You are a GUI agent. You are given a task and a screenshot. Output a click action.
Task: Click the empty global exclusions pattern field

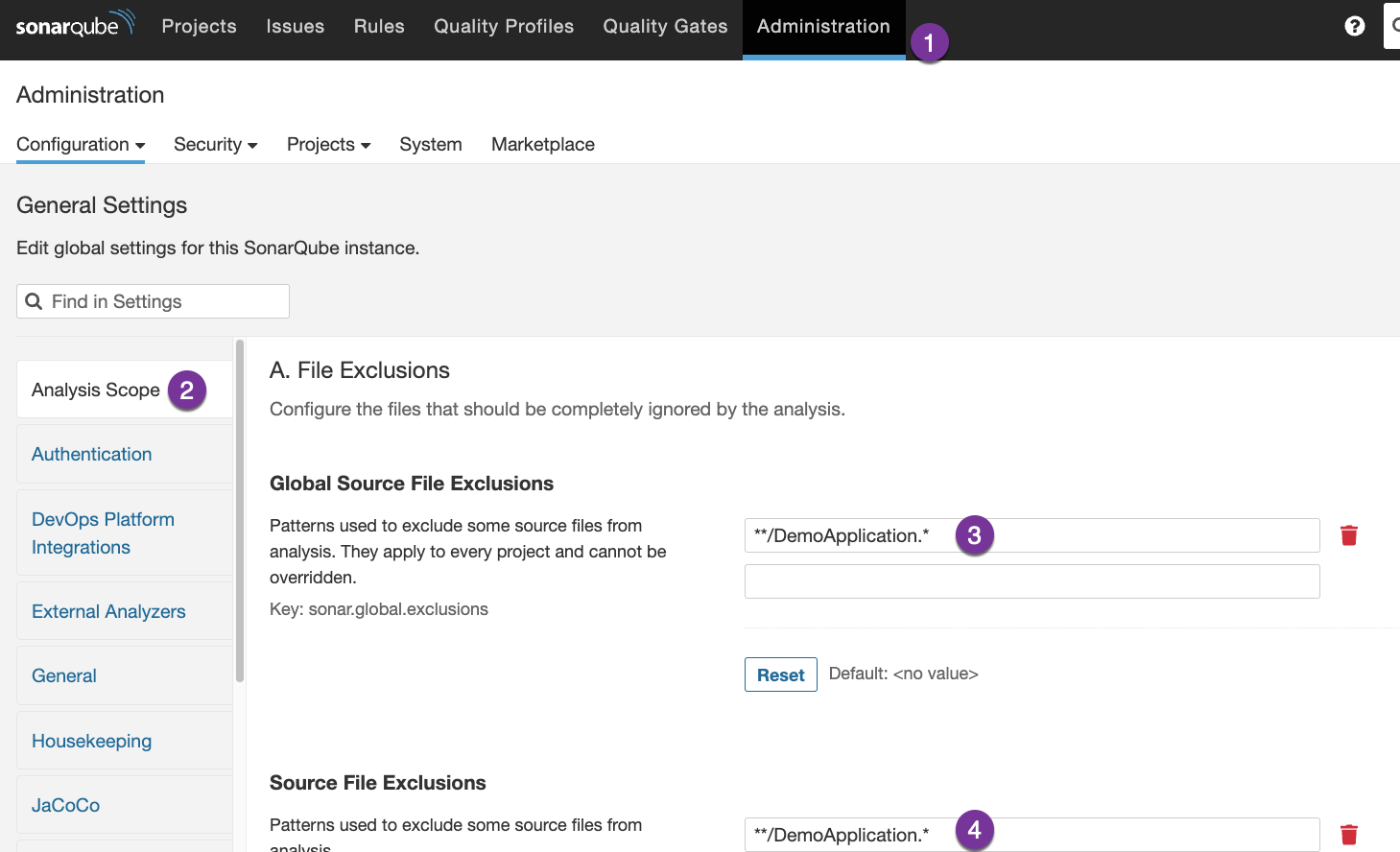click(x=1032, y=581)
